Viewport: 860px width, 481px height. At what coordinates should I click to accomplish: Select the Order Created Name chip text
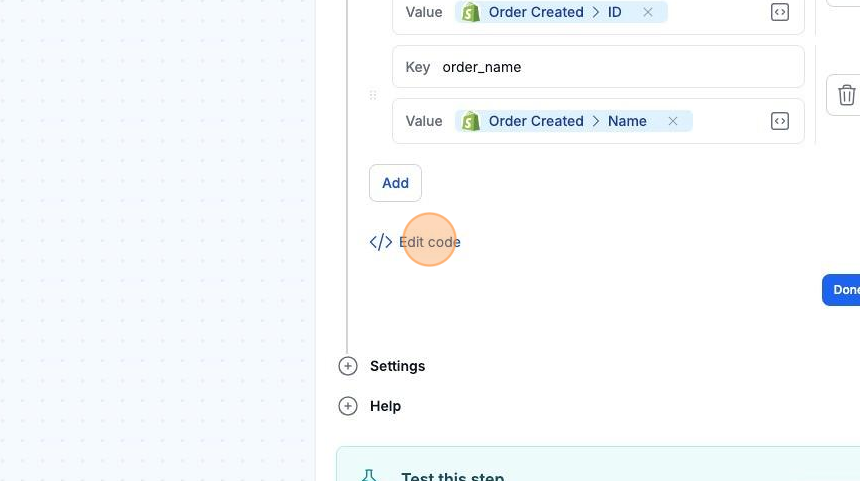567,121
